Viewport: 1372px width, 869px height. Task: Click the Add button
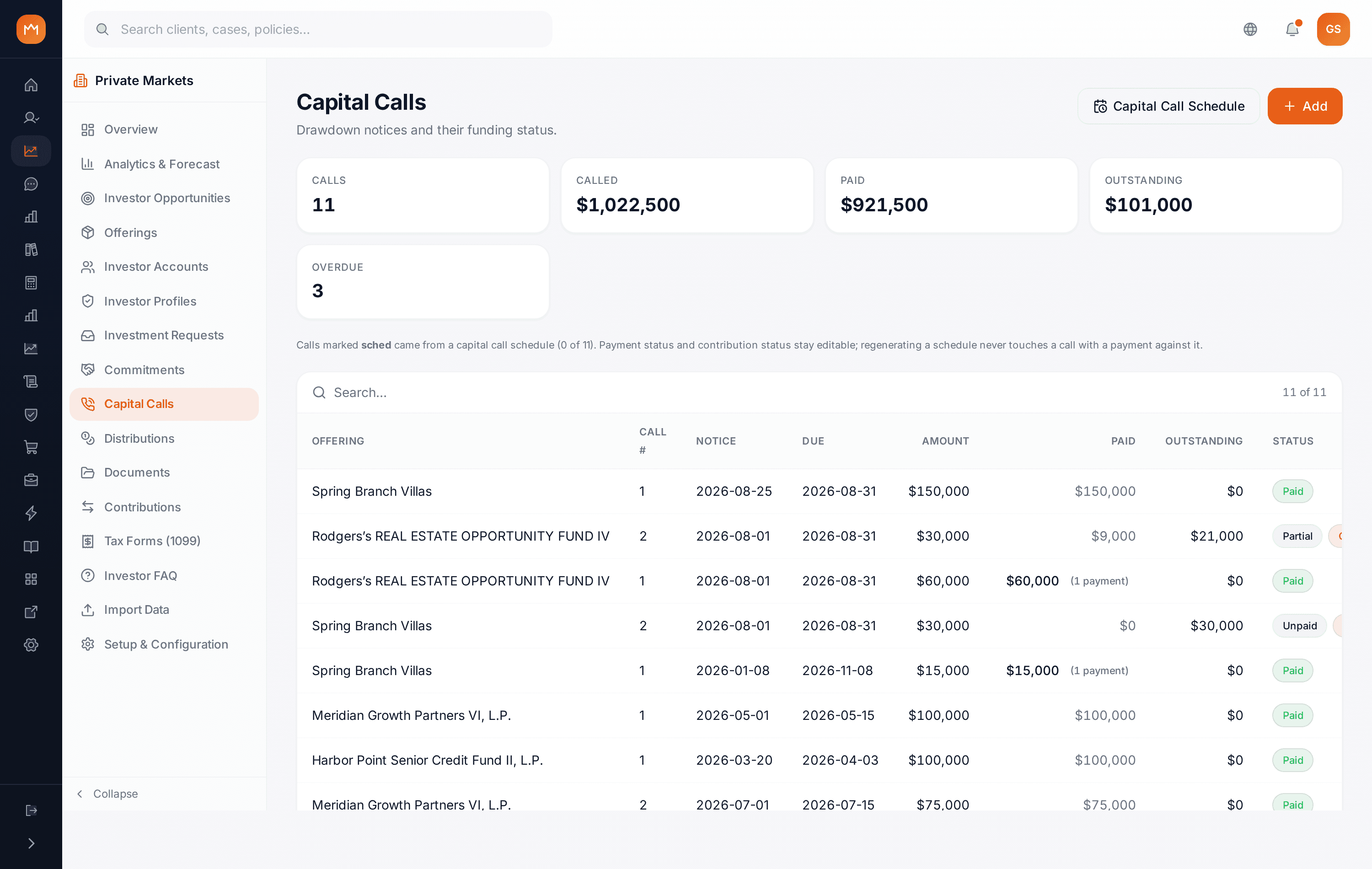(x=1305, y=106)
